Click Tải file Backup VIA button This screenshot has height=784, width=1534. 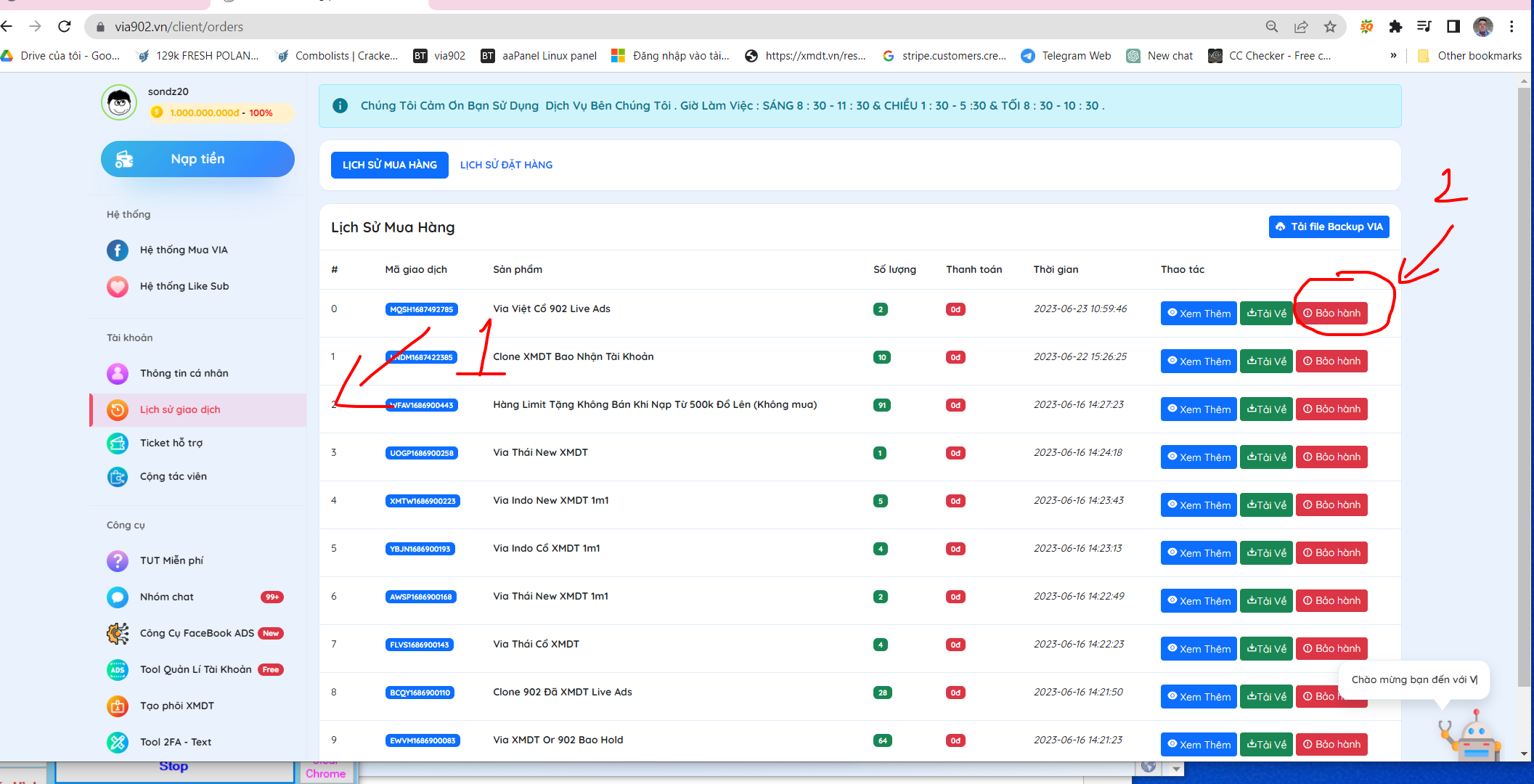(x=1329, y=226)
